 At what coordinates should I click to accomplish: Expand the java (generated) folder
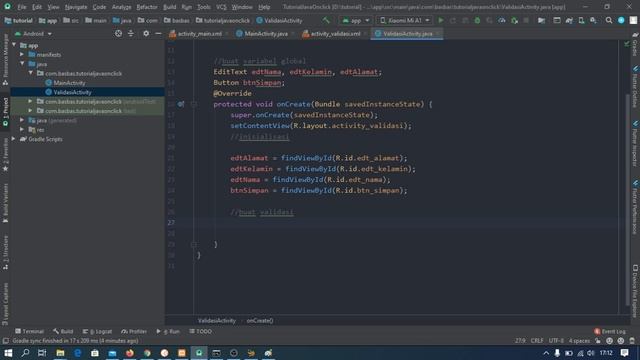(22, 120)
